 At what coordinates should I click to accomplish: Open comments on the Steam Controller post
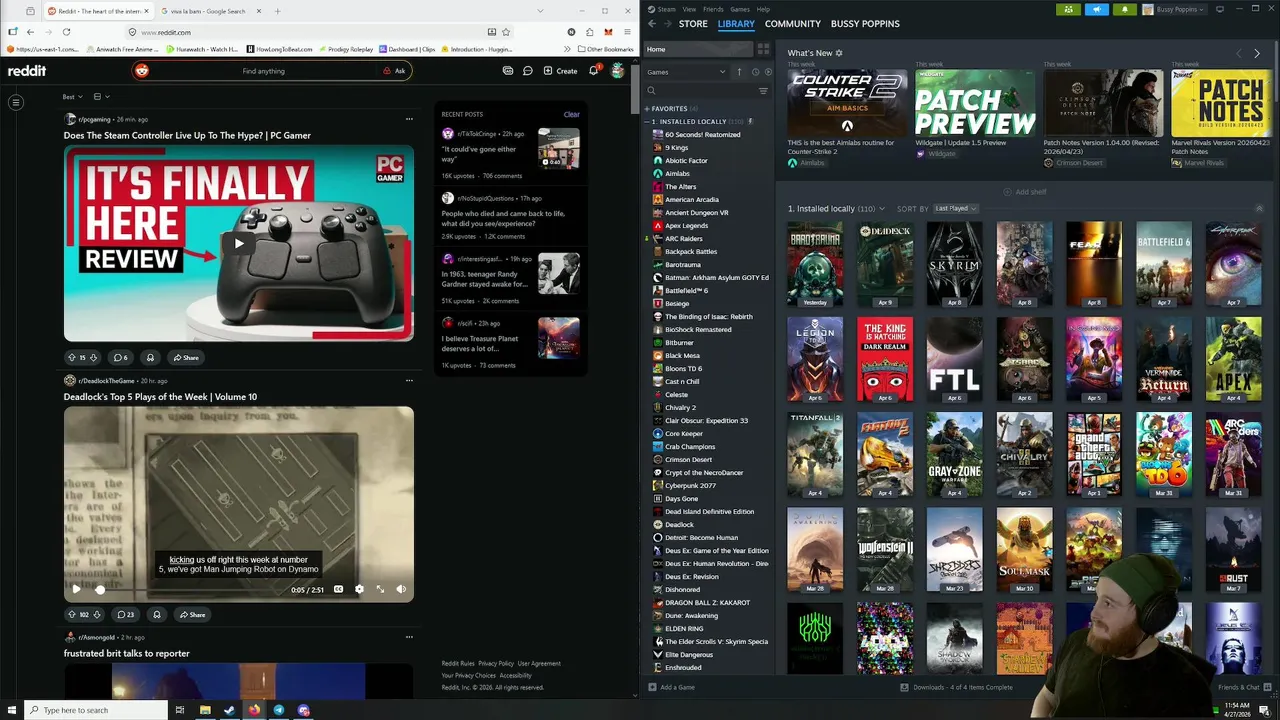[x=121, y=357]
